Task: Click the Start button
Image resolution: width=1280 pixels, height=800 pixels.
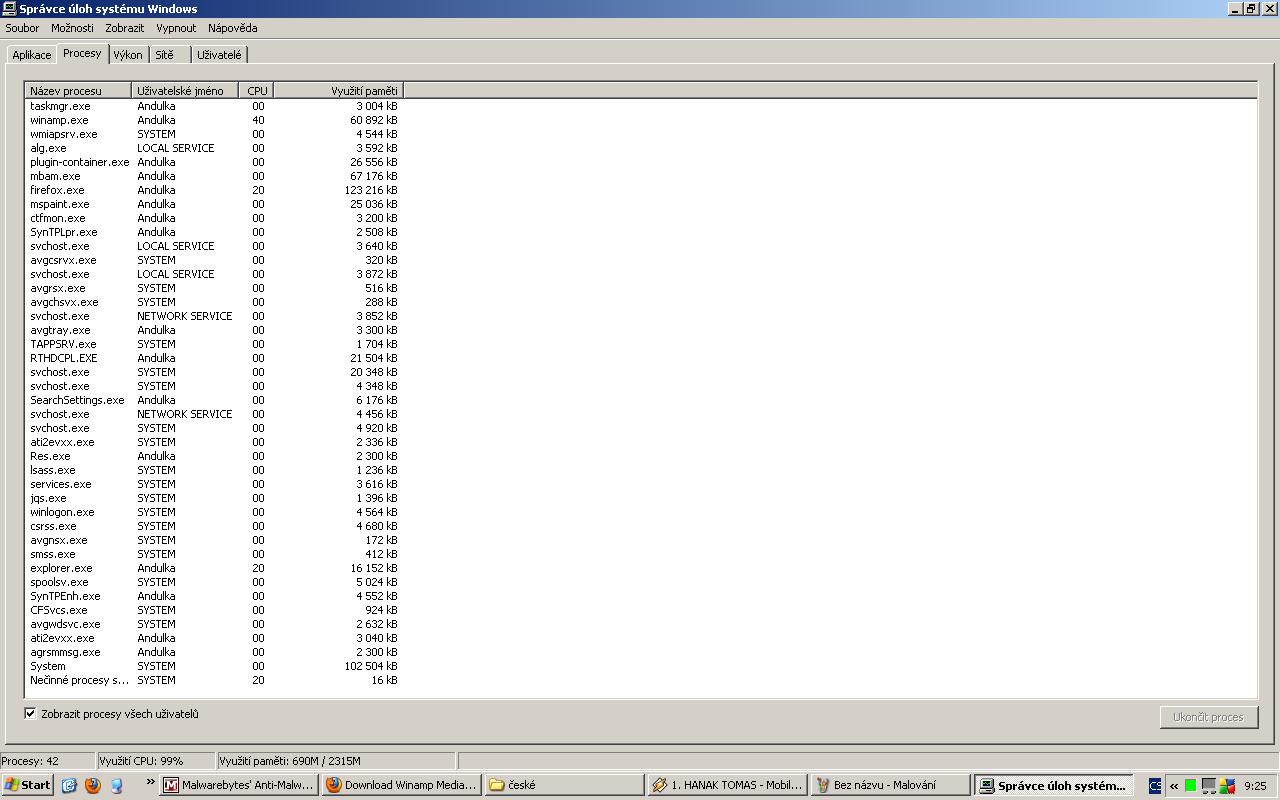Action: (x=28, y=785)
